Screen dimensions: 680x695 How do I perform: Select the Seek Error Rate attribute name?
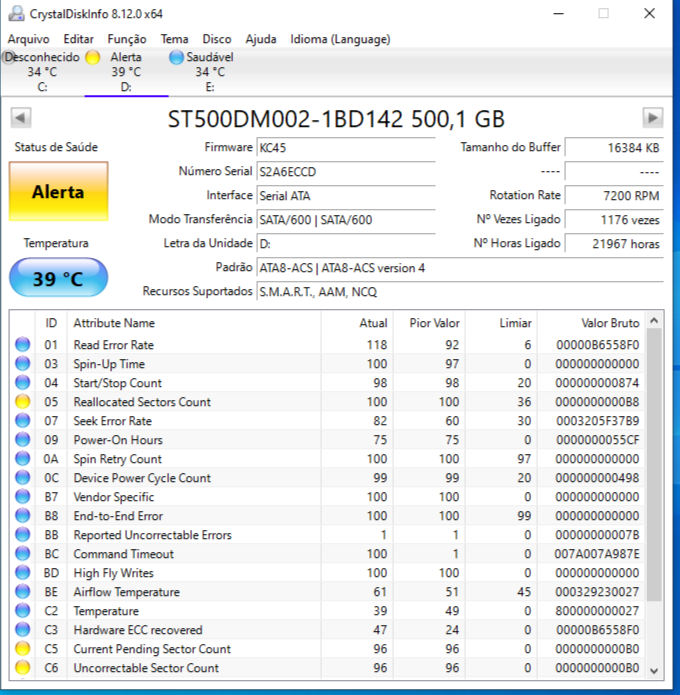coord(113,421)
